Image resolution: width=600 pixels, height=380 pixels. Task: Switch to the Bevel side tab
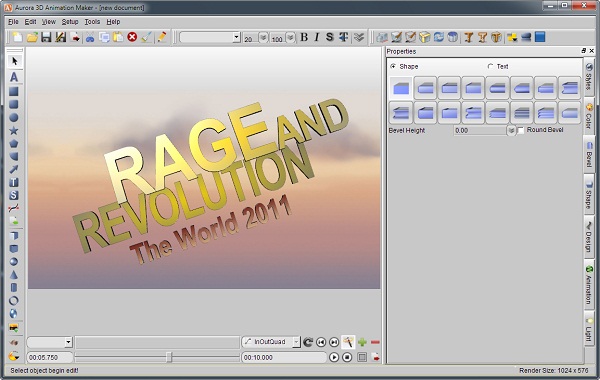click(x=589, y=155)
